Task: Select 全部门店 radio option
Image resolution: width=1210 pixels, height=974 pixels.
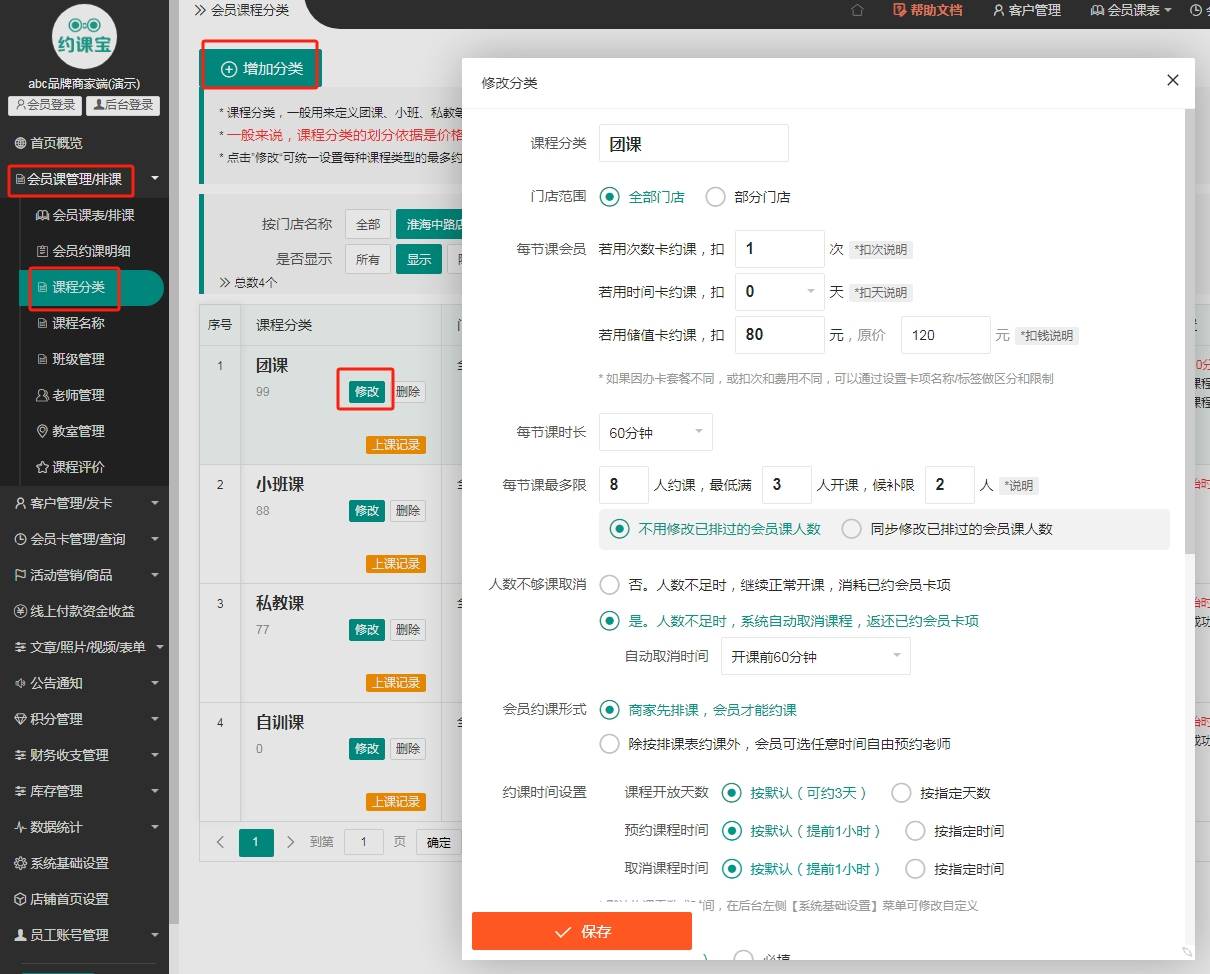Action: tap(642, 197)
